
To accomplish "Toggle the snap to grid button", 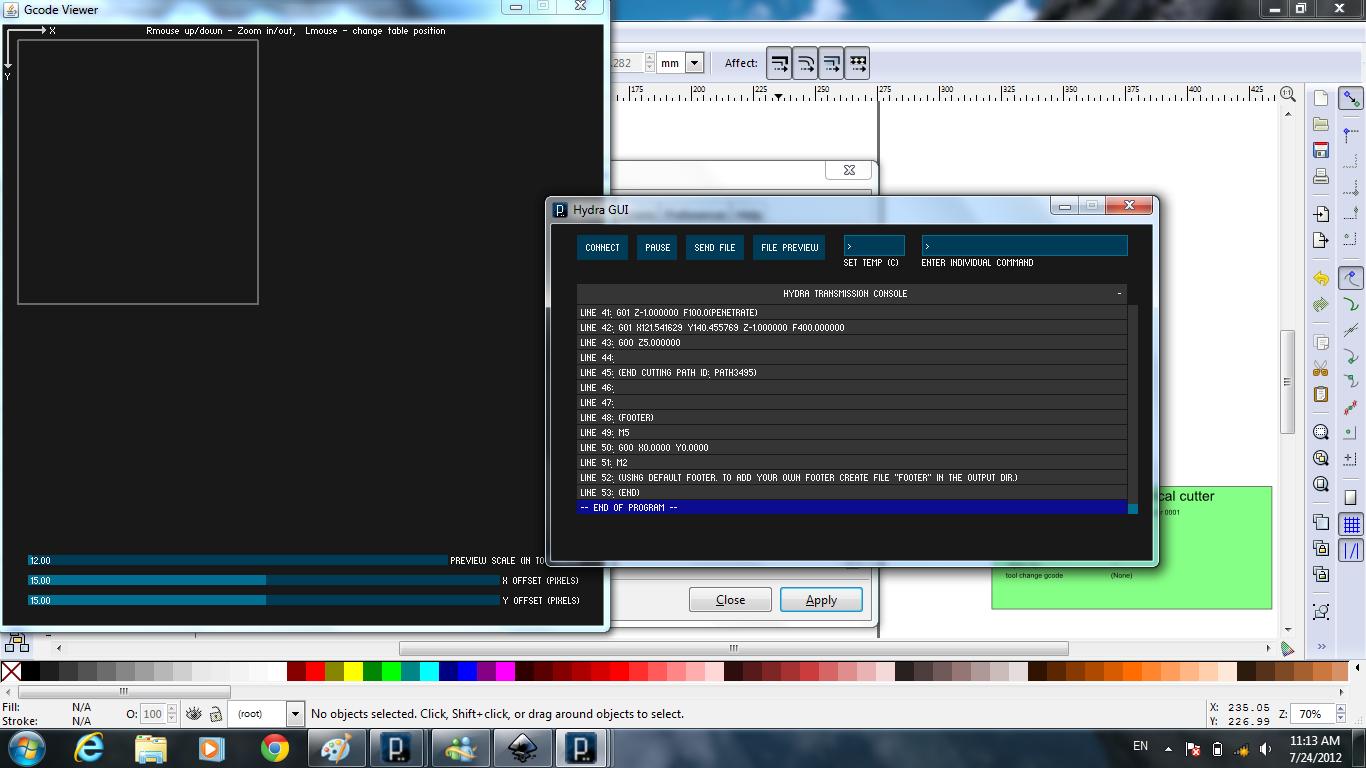I will [1351, 524].
